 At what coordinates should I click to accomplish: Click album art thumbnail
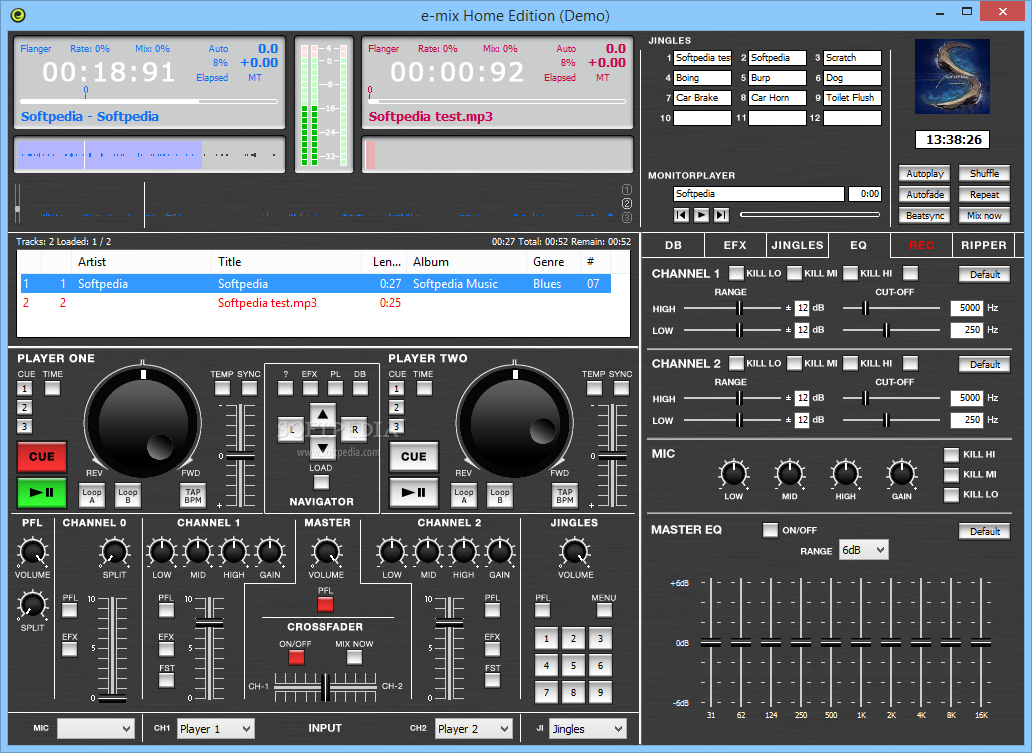point(952,76)
